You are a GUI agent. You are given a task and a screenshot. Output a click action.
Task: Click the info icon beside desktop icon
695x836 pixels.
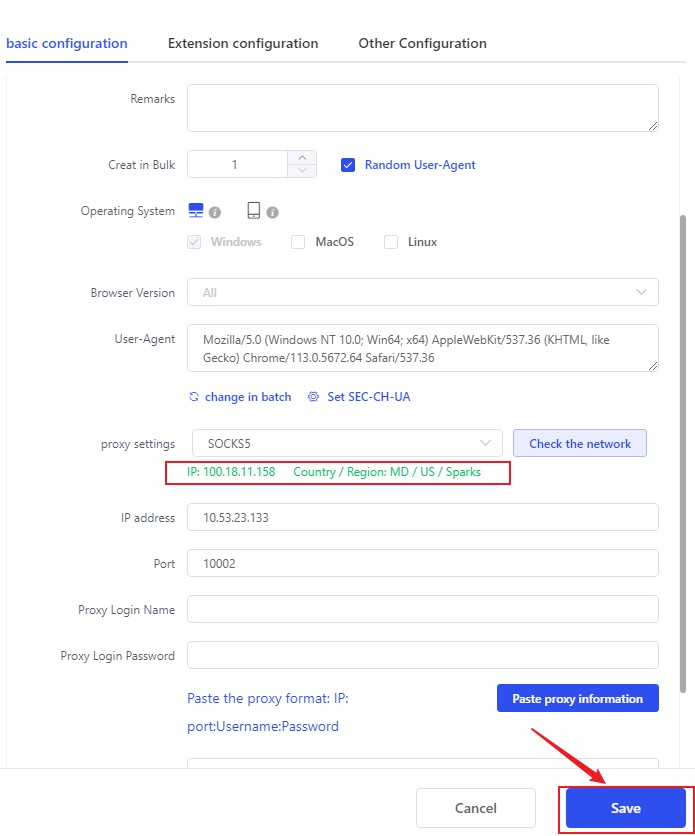point(215,213)
